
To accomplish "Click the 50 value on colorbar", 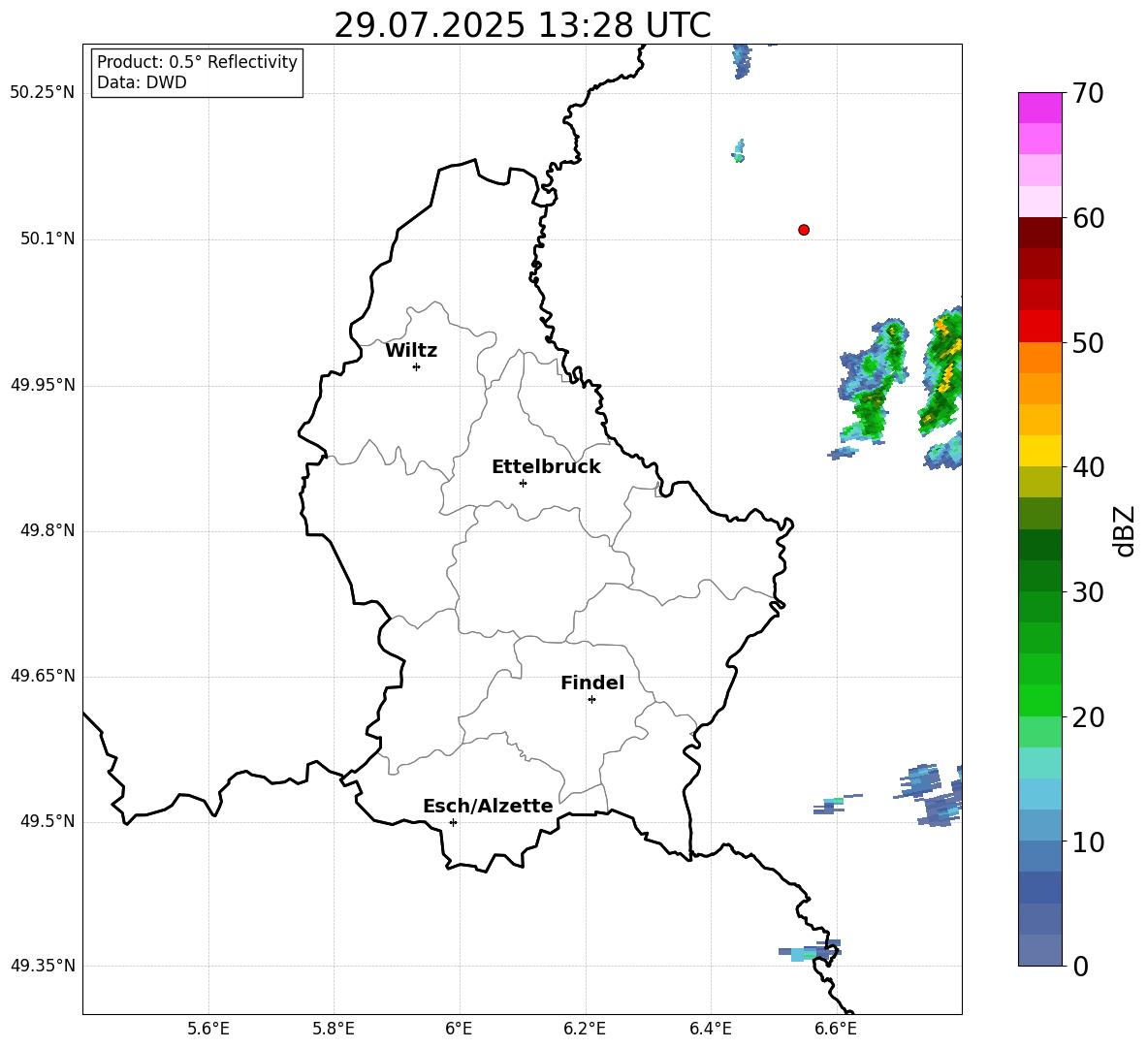I will pos(1088,343).
